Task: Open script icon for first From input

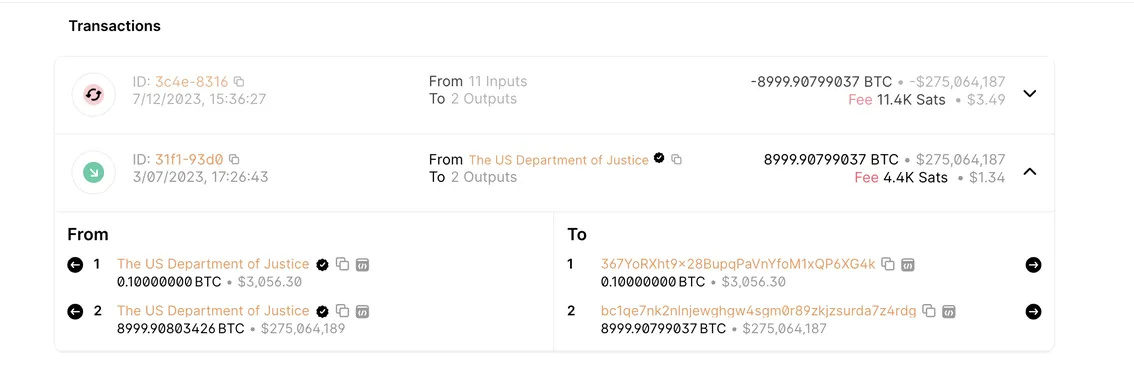Action: (x=363, y=265)
